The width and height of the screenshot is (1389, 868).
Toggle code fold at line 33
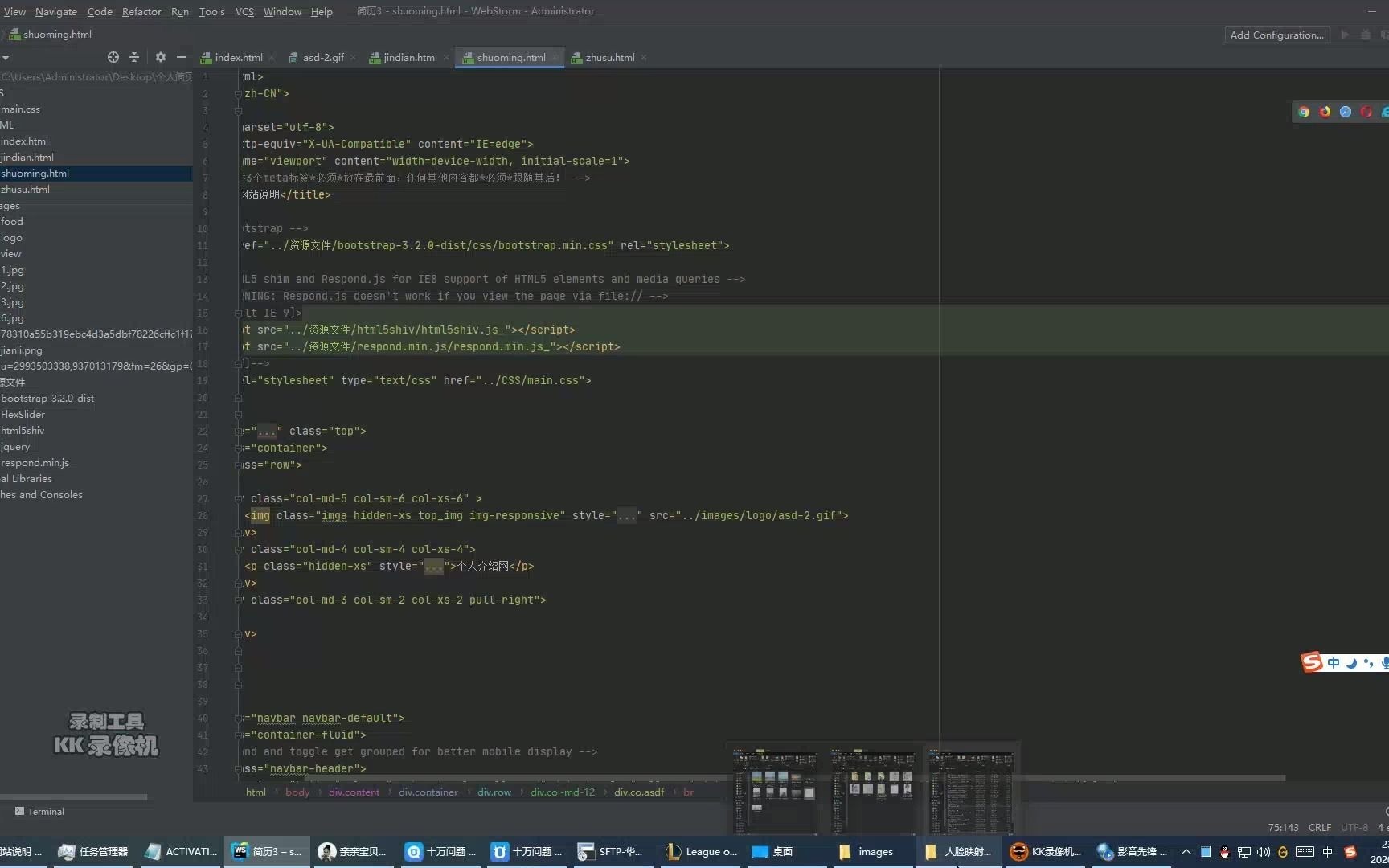point(238,600)
